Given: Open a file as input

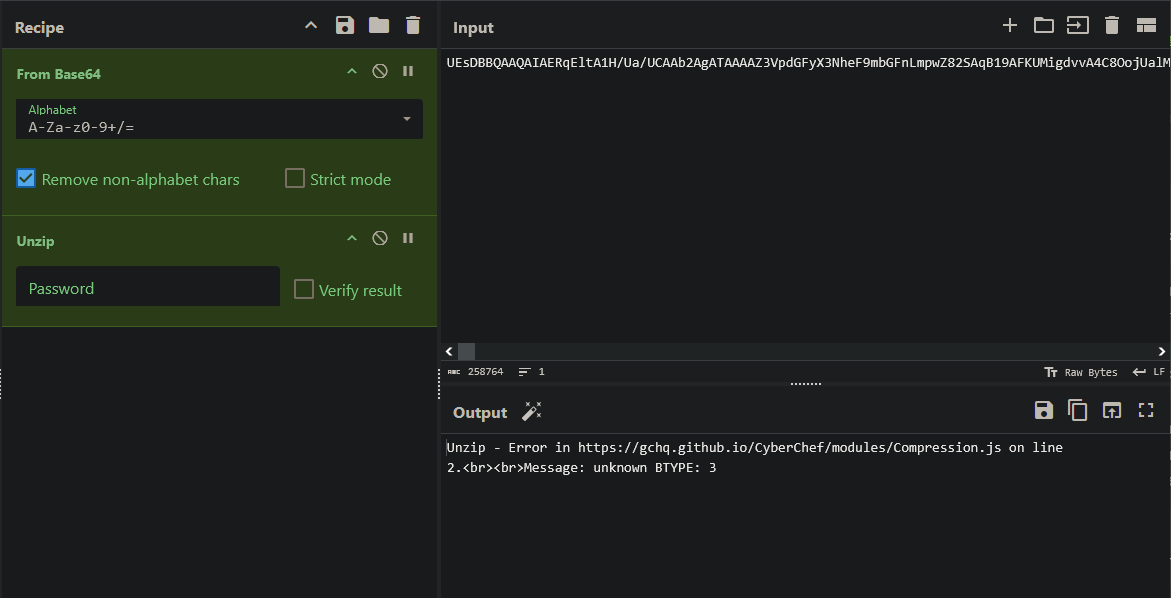Looking at the screenshot, I should (x=1077, y=26).
